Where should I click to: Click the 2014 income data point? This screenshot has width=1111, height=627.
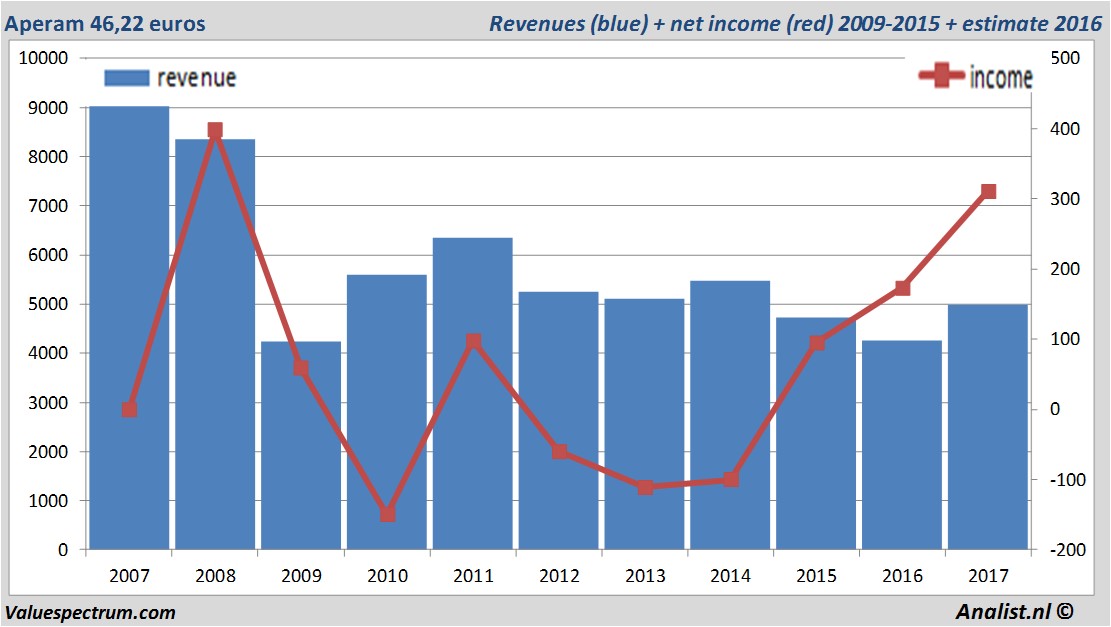pyautogui.click(x=731, y=480)
